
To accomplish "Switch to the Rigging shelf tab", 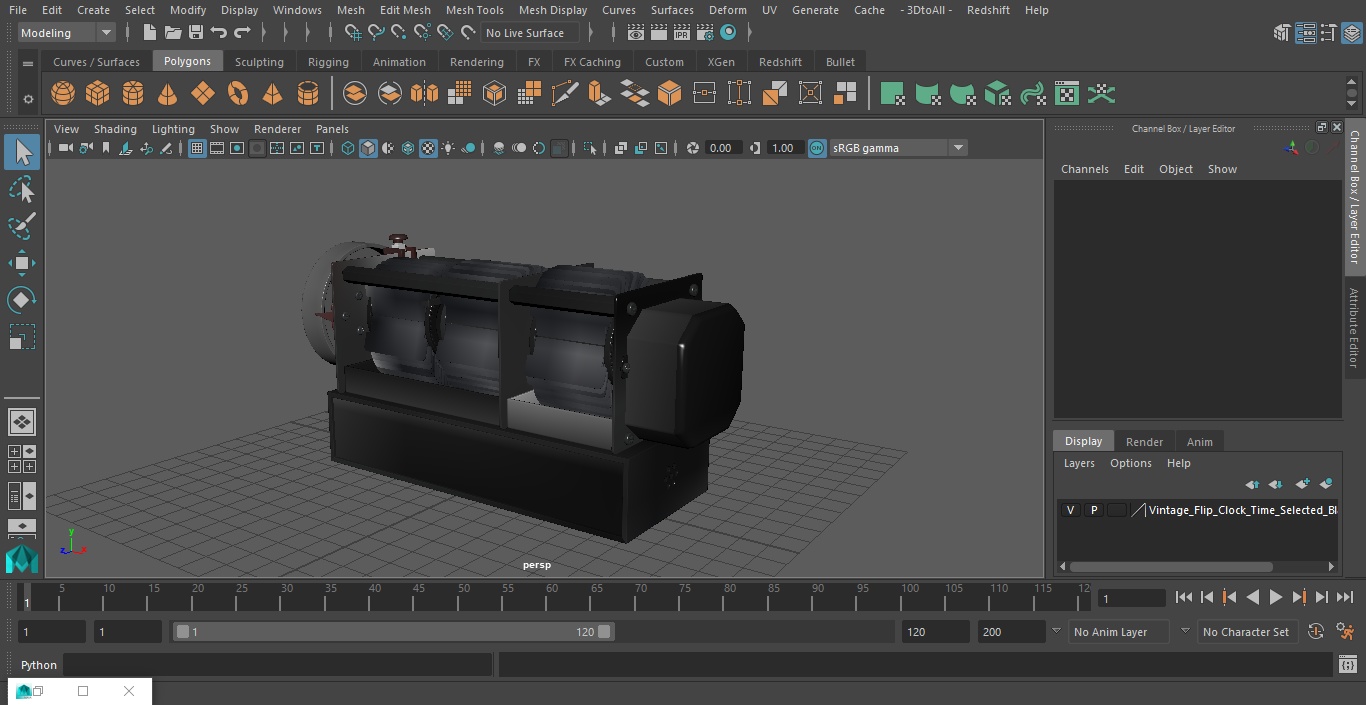I will [328, 62].
